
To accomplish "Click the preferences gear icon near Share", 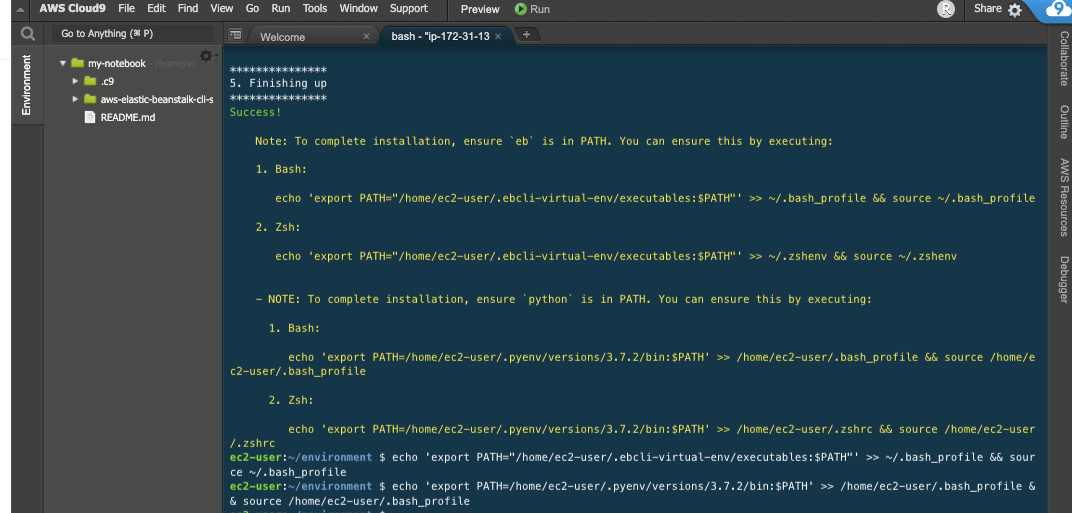I will [x=1015, y=10].
